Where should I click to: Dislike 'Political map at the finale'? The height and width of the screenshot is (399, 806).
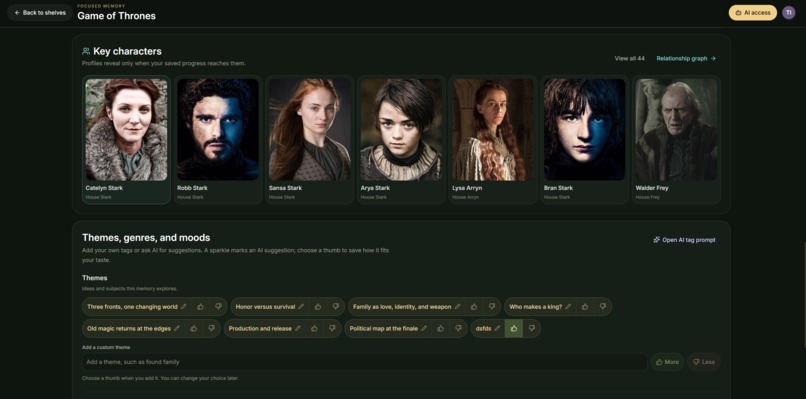pyautogui.click(x=458, y=329)
